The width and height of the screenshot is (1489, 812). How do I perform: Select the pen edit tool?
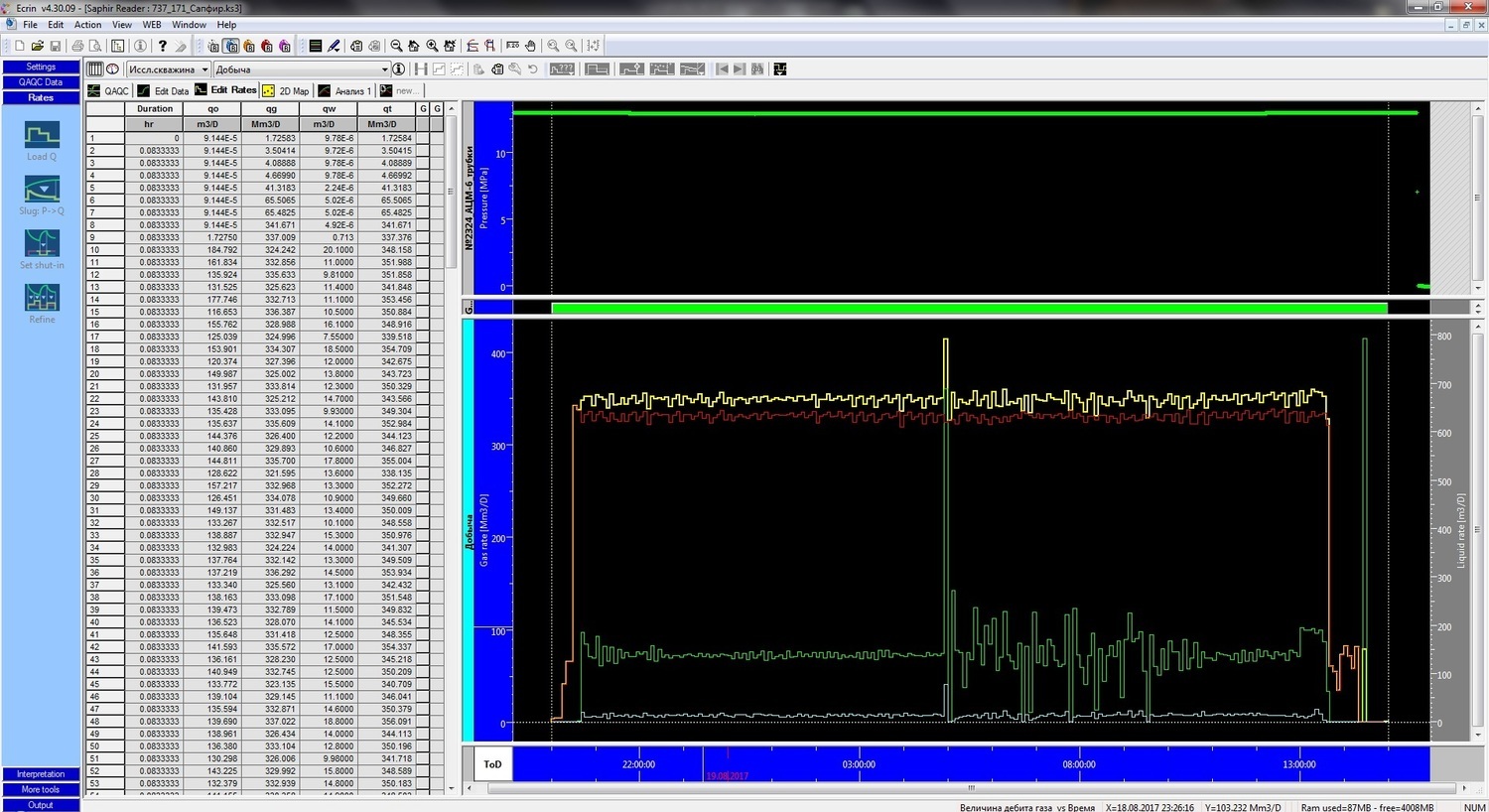[x=334, y=46]
